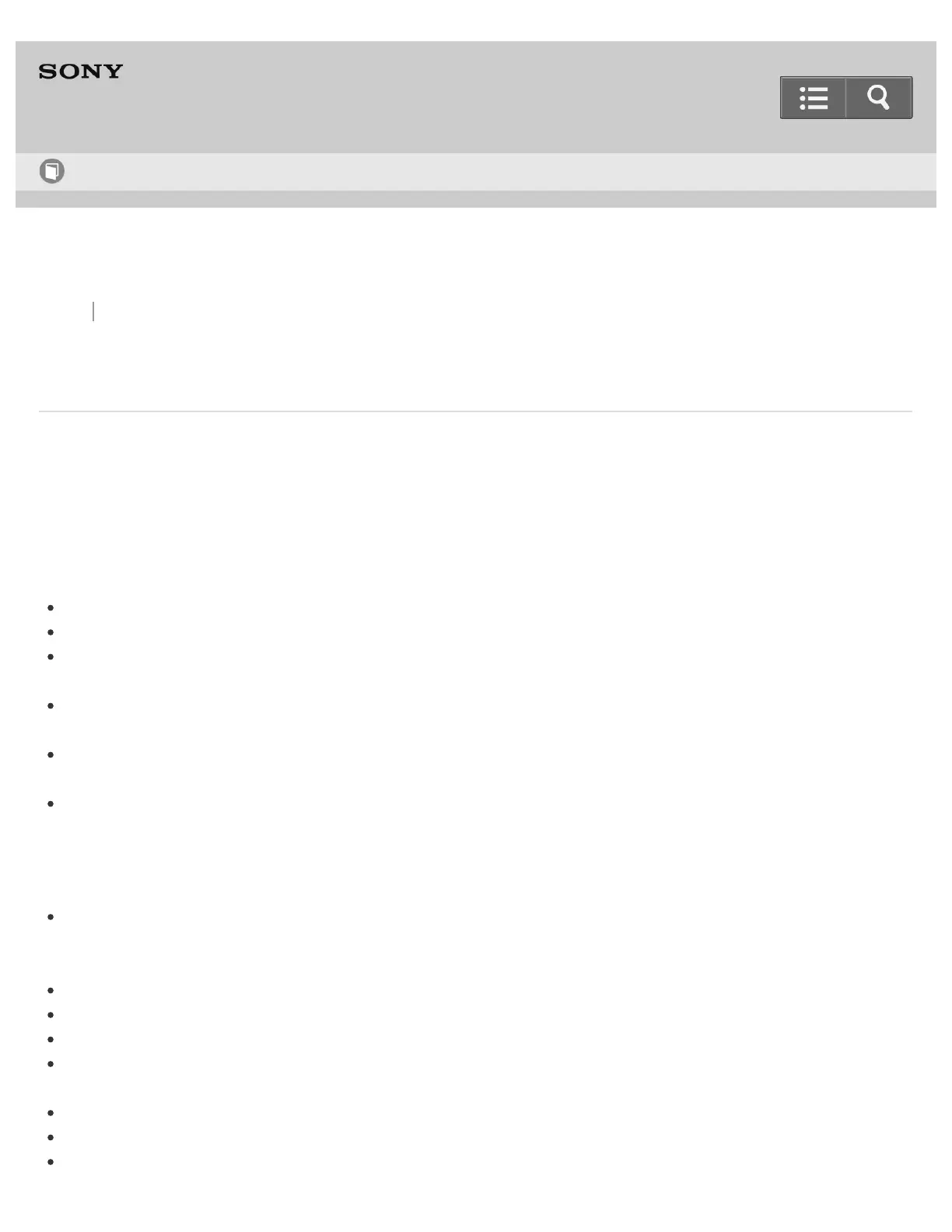Click the magnifying glass search icon
This screenshot has height=1232, width=952.
click(x=879, y=98)
